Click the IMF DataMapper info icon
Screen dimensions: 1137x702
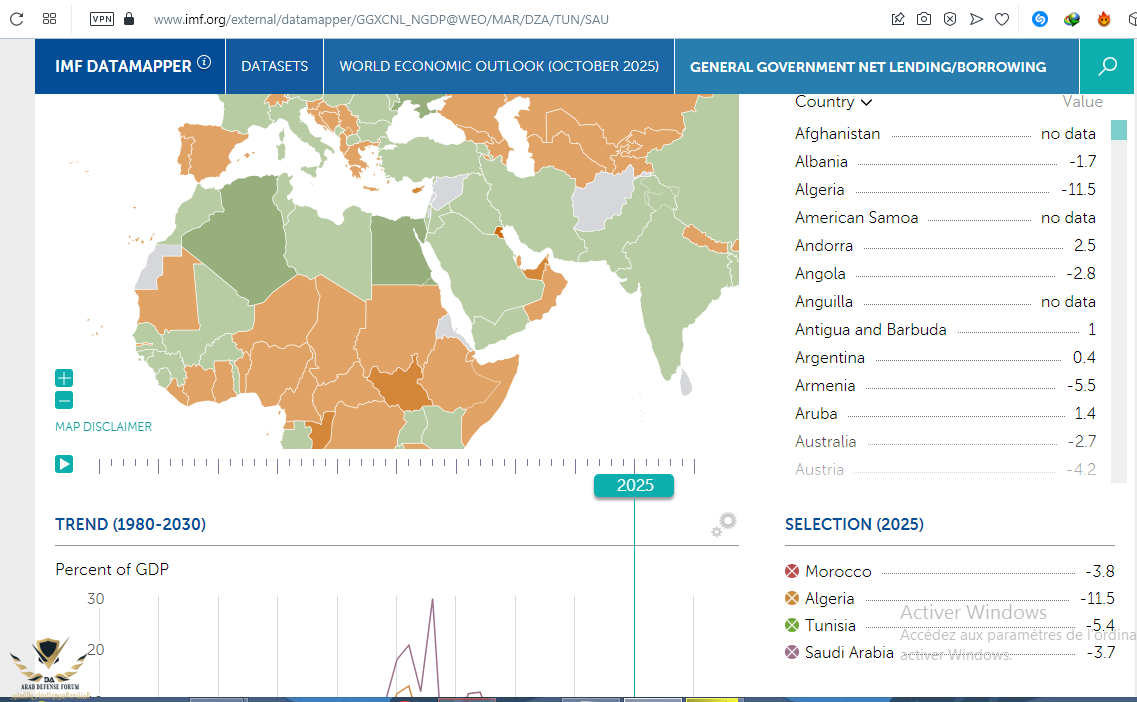(204, 63)
